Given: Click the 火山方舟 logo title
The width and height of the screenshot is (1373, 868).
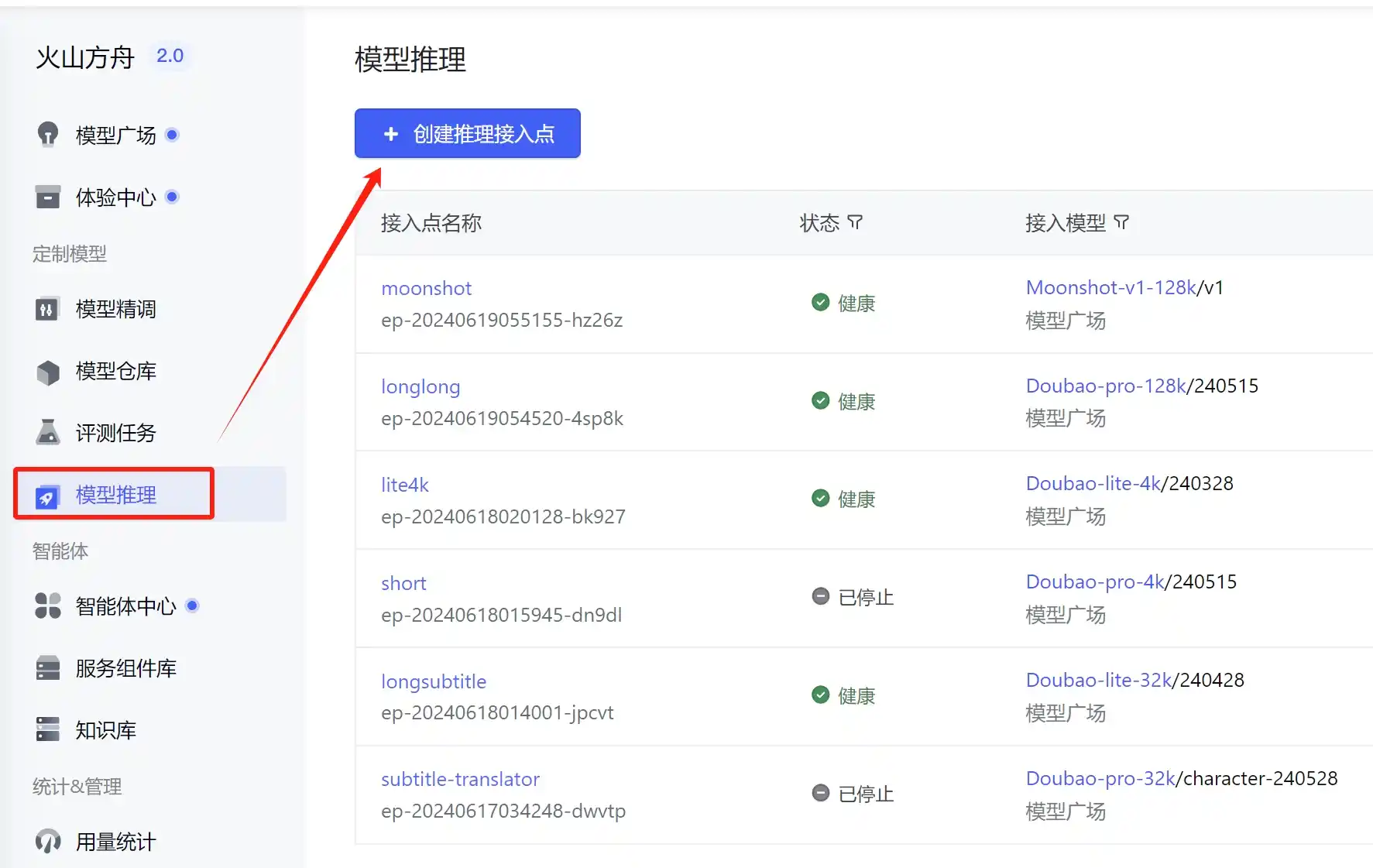Looking at the screenshot, I should pos(85,57).
